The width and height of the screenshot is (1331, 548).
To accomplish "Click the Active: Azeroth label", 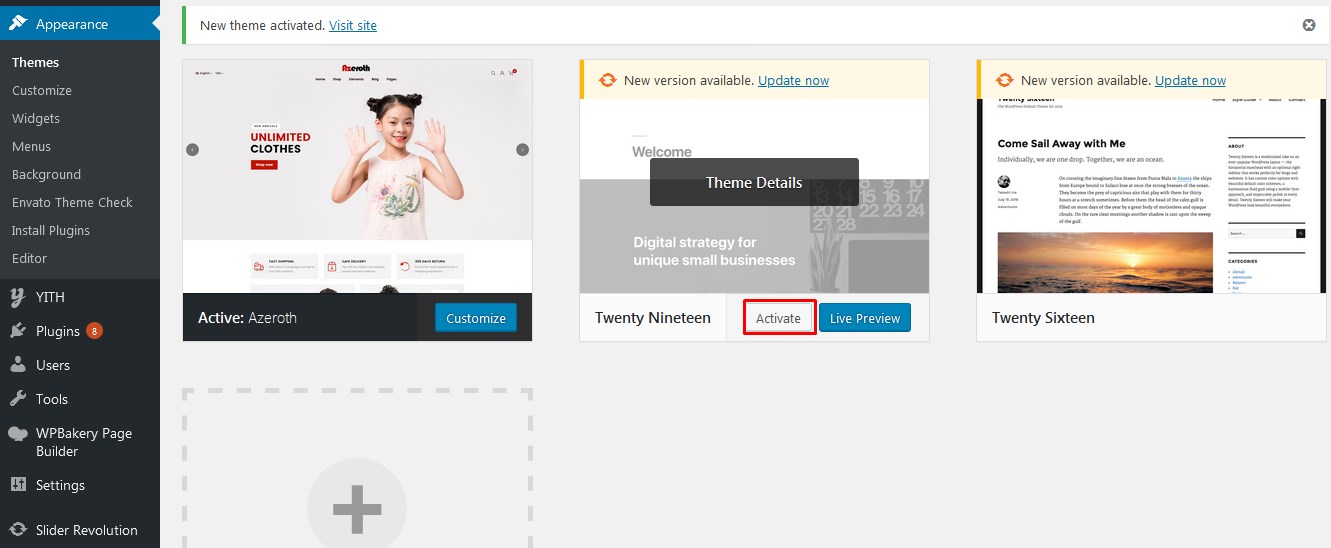I will [x=247, y=318].
